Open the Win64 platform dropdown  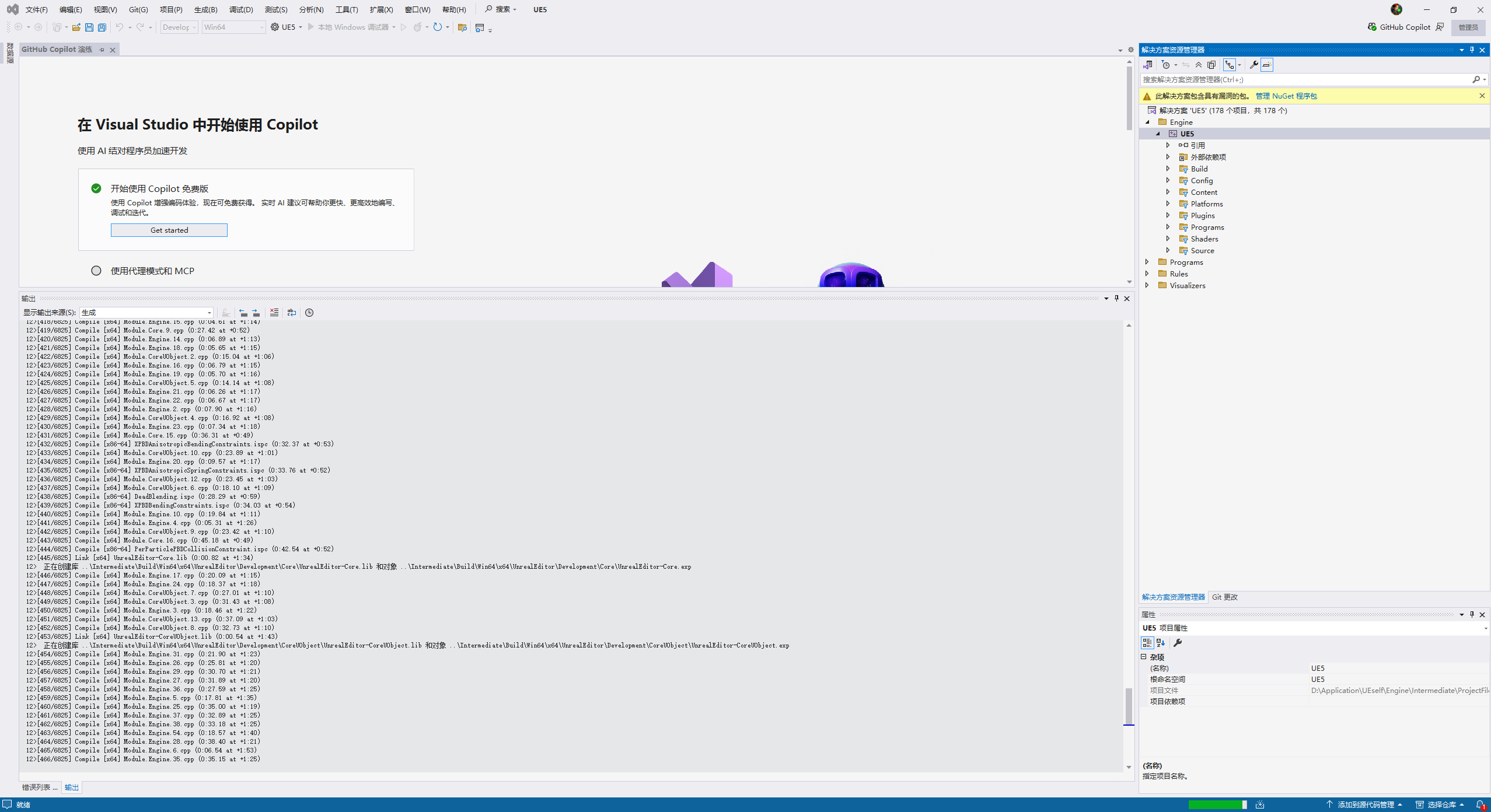[233, 27]
